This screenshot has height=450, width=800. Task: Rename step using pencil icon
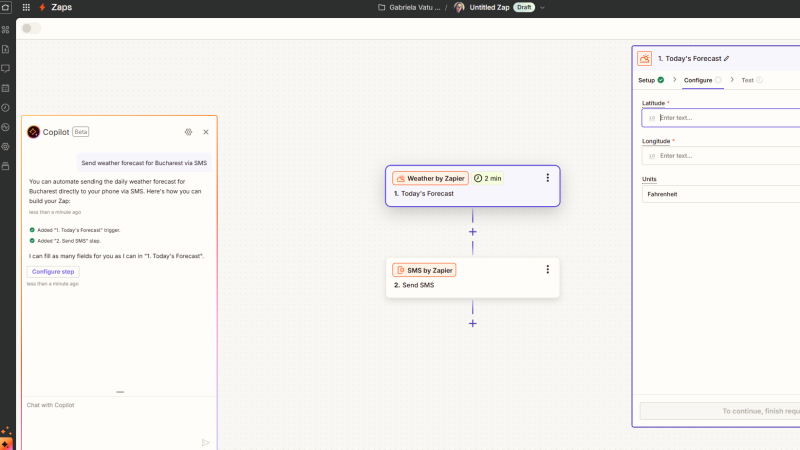point(727,59)
